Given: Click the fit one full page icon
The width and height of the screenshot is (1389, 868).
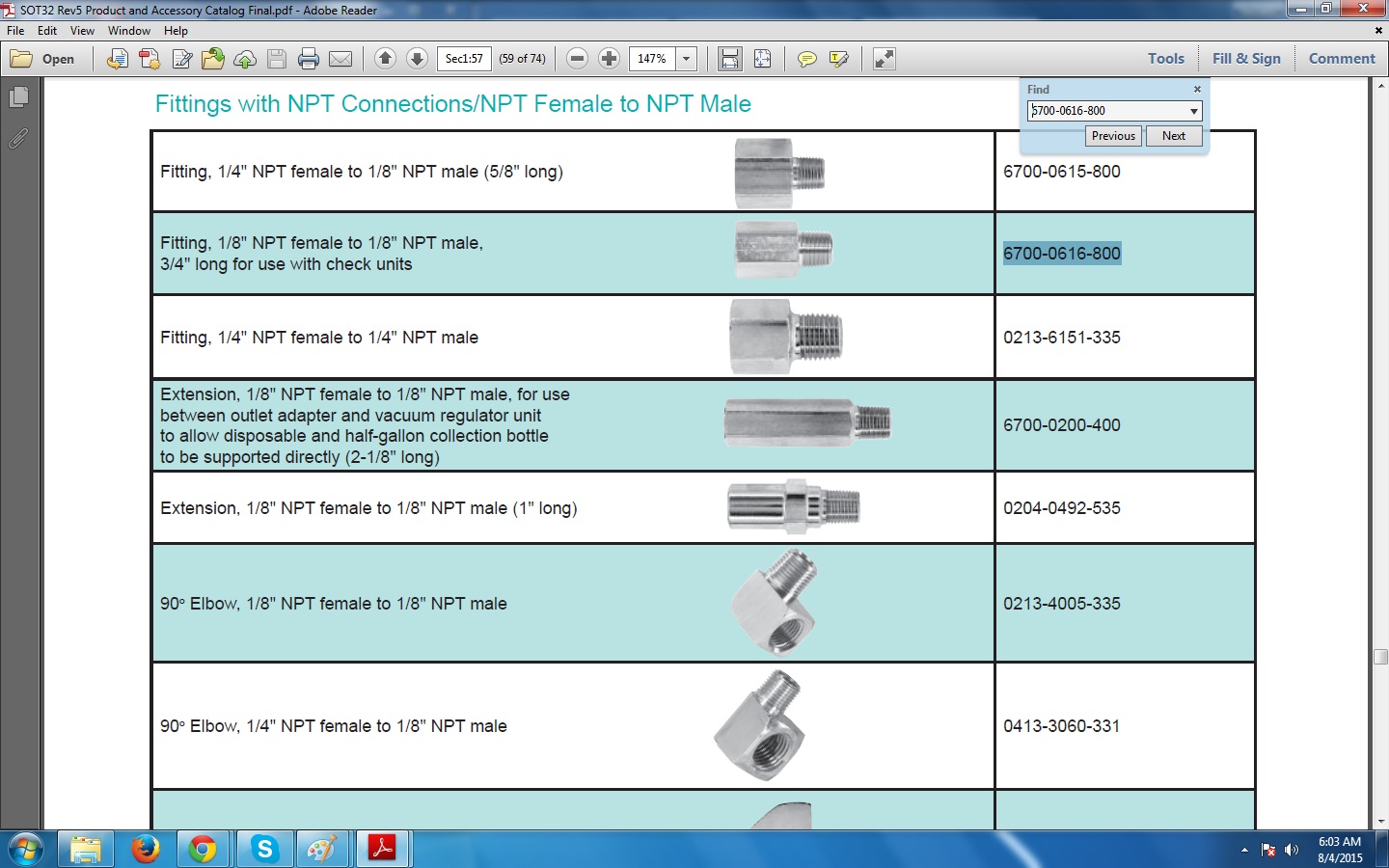Looking at the screenshot, I should (762, 59).
